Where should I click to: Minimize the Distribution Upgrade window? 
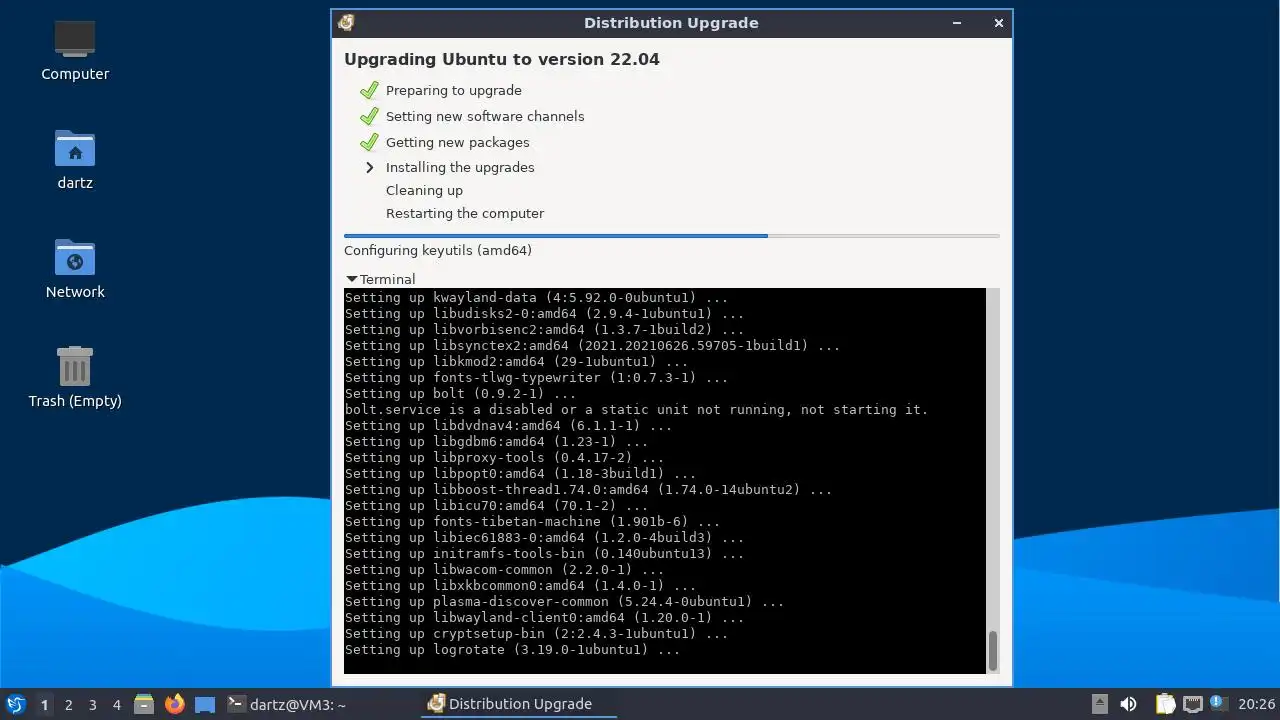click(957, 23)
